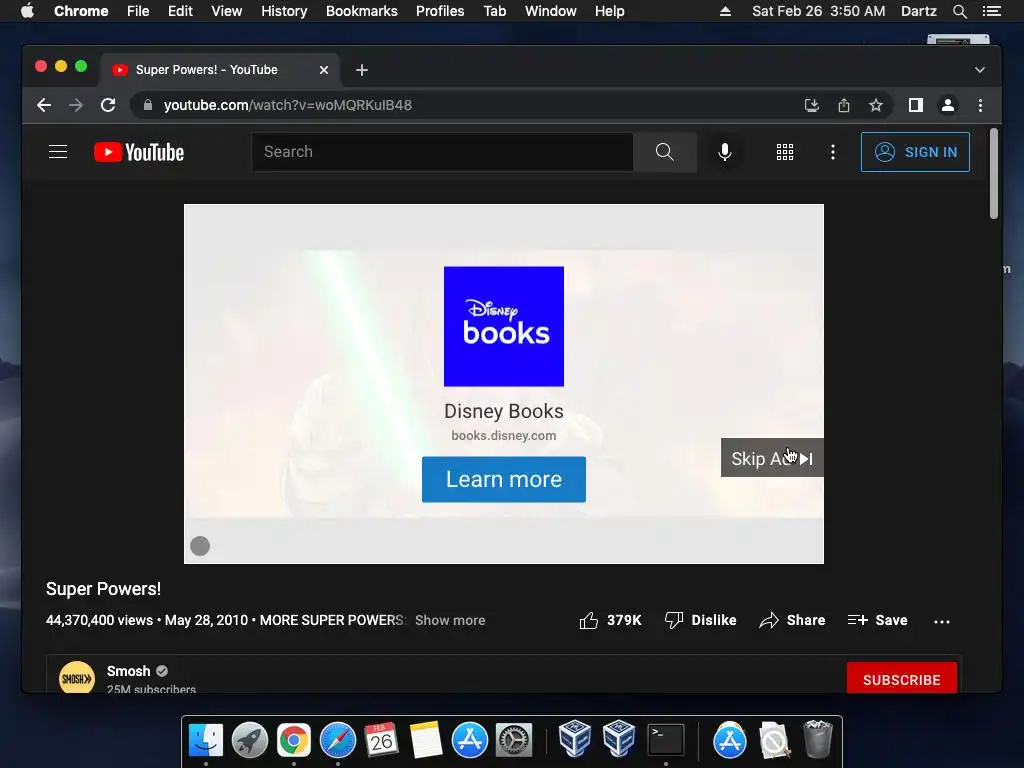The image size is (1024, 768).
Task: Open the Smosh channel name link
Action: (x=128, y=671)
